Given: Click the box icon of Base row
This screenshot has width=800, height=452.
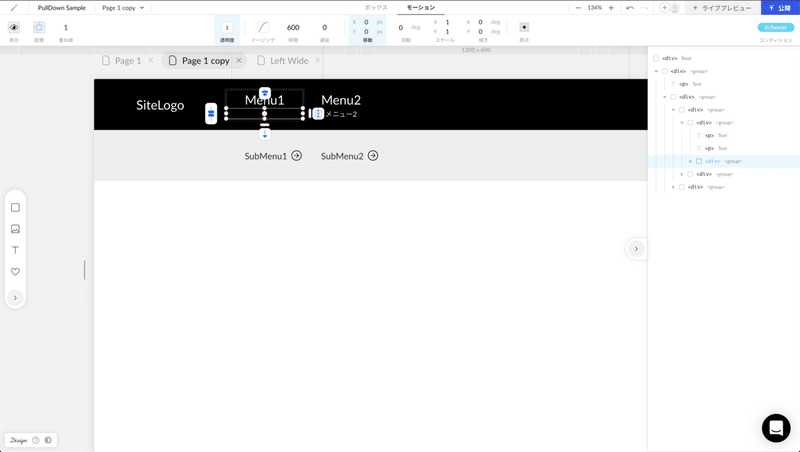Looking at the screenshot, I should coord(656,58).
